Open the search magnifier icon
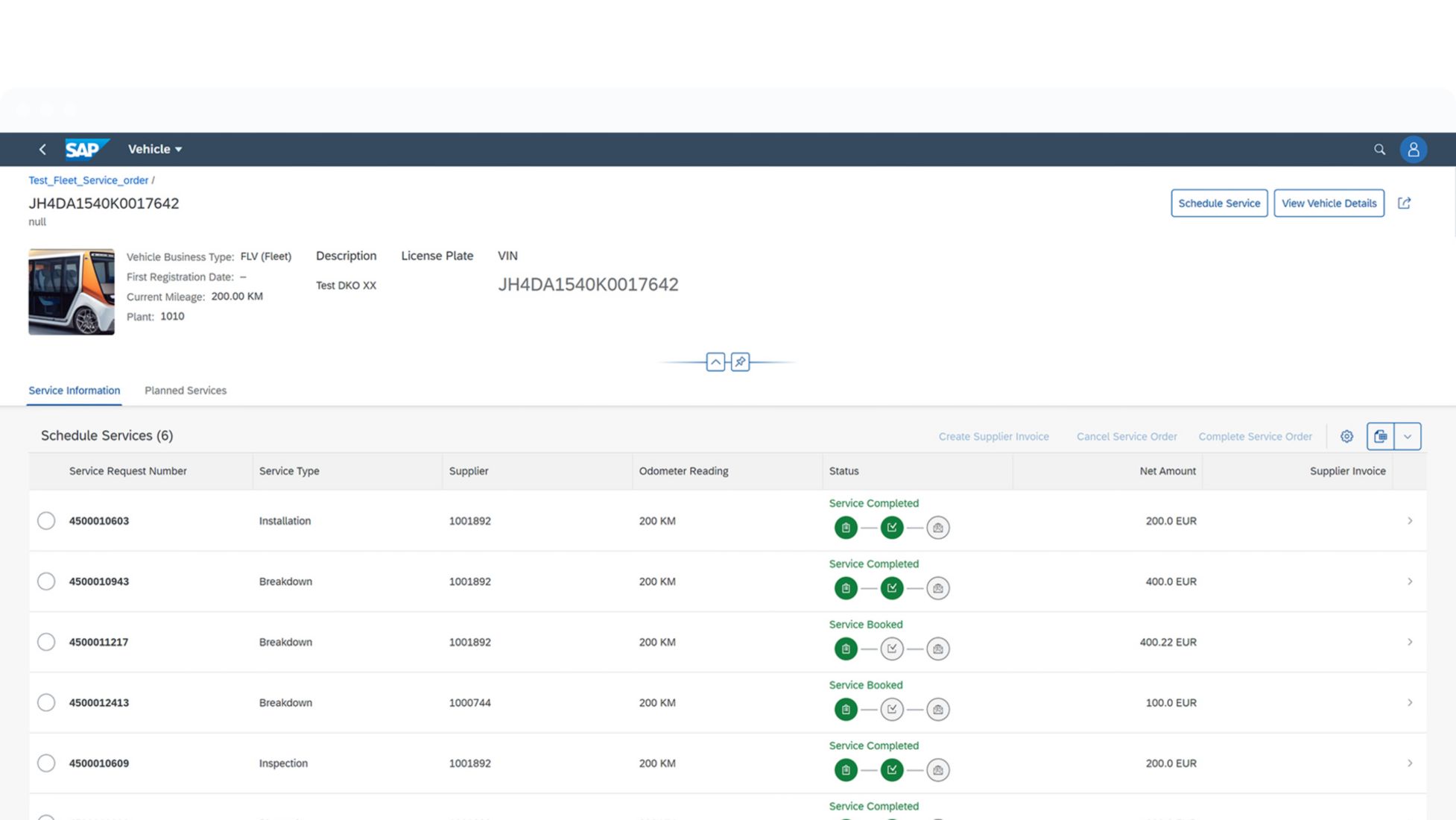The image size is (1456, 820). 1379,149
